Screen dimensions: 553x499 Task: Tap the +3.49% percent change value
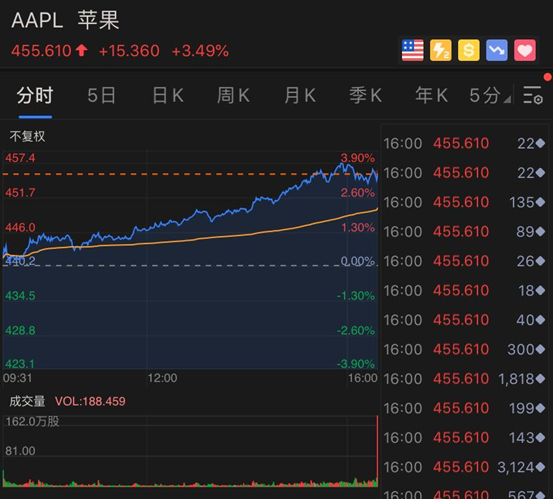[200, 51]
